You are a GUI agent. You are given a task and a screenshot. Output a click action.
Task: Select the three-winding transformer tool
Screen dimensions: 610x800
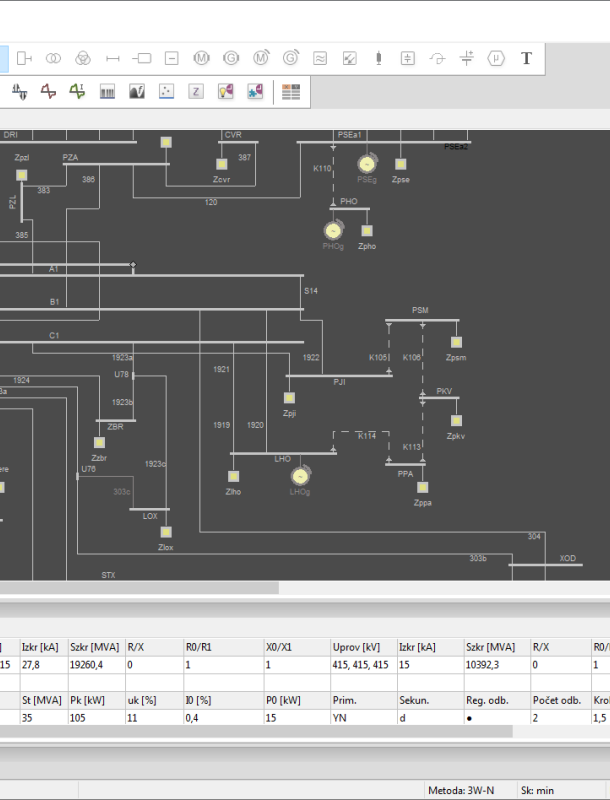click(x=83, y=58)
